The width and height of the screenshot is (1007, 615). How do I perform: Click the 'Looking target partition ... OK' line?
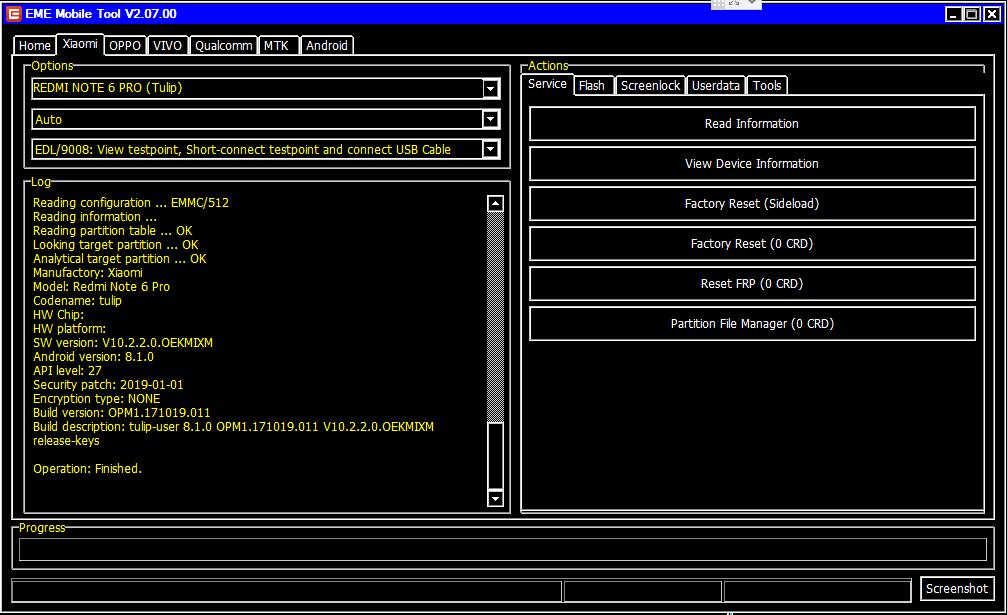(x=116, y=245)
